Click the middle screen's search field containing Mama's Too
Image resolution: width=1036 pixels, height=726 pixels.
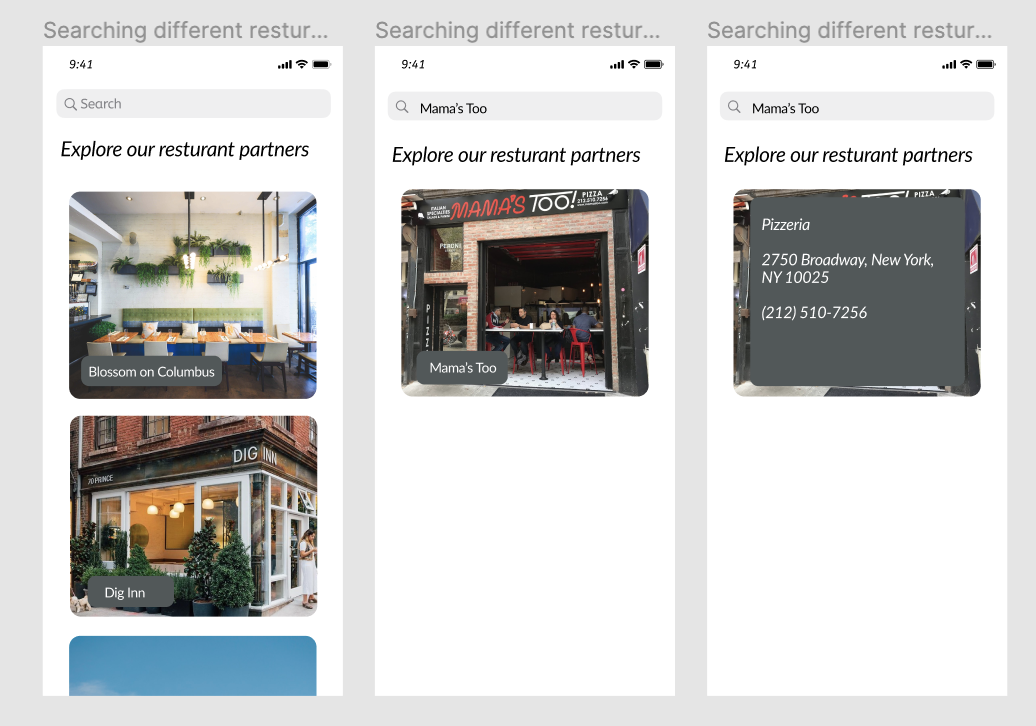tap(525, 106)
